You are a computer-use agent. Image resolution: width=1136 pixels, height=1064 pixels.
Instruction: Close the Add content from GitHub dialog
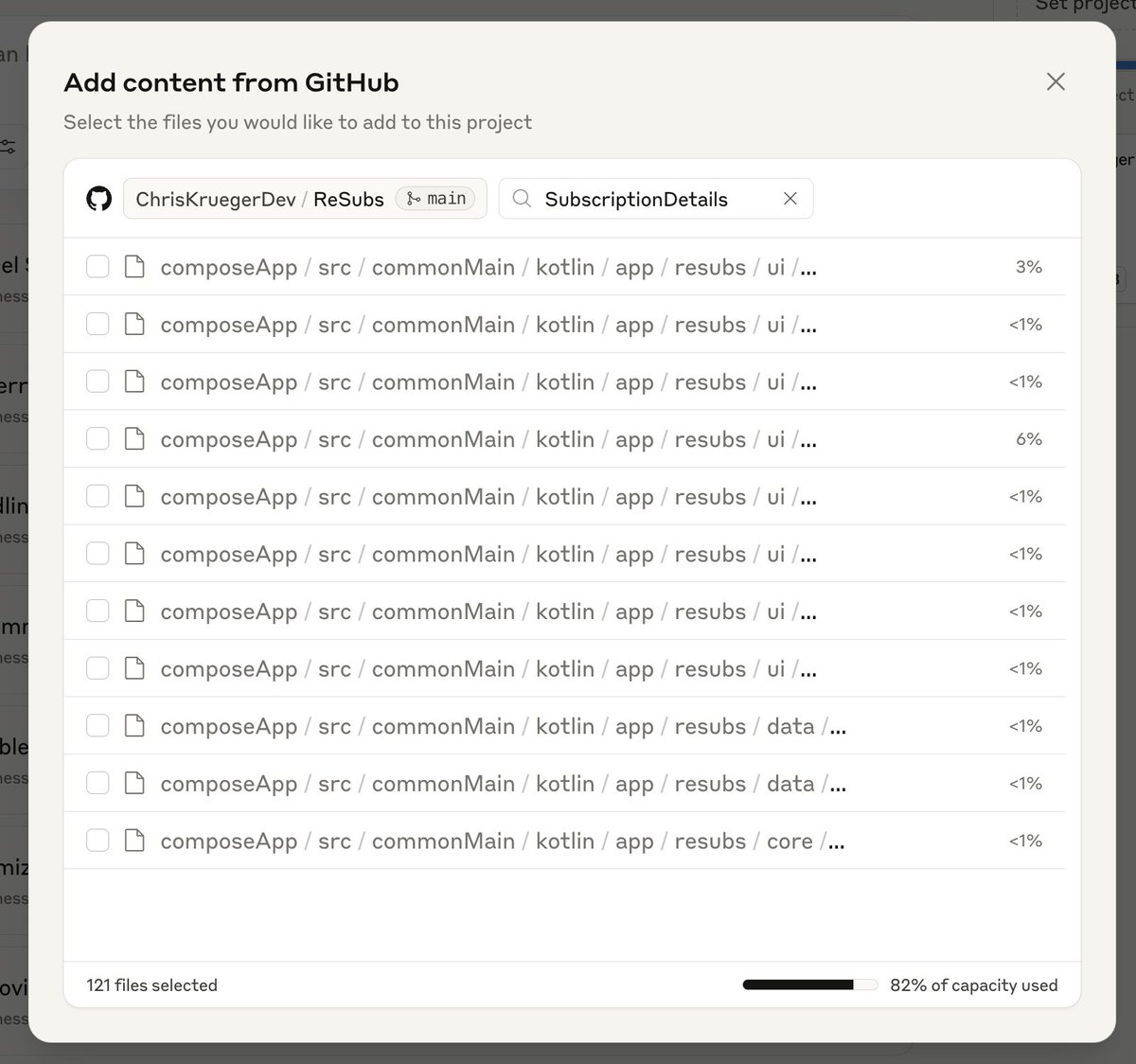click(x=1056, y=81)
